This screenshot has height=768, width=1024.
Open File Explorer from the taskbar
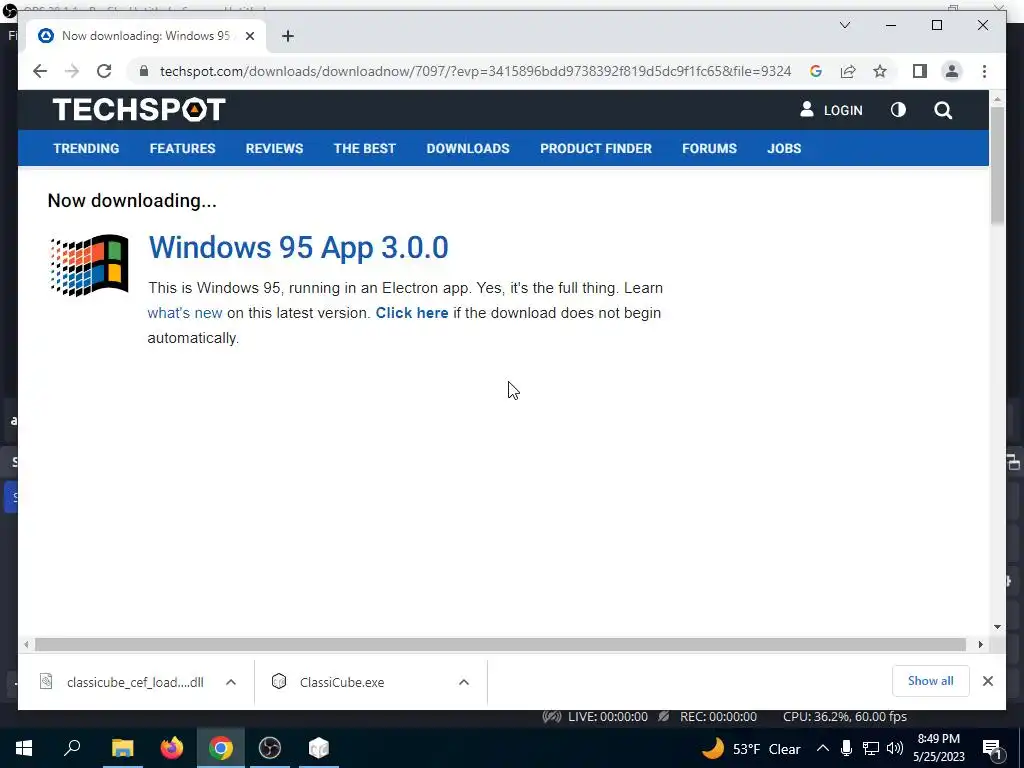pos(123,748)
